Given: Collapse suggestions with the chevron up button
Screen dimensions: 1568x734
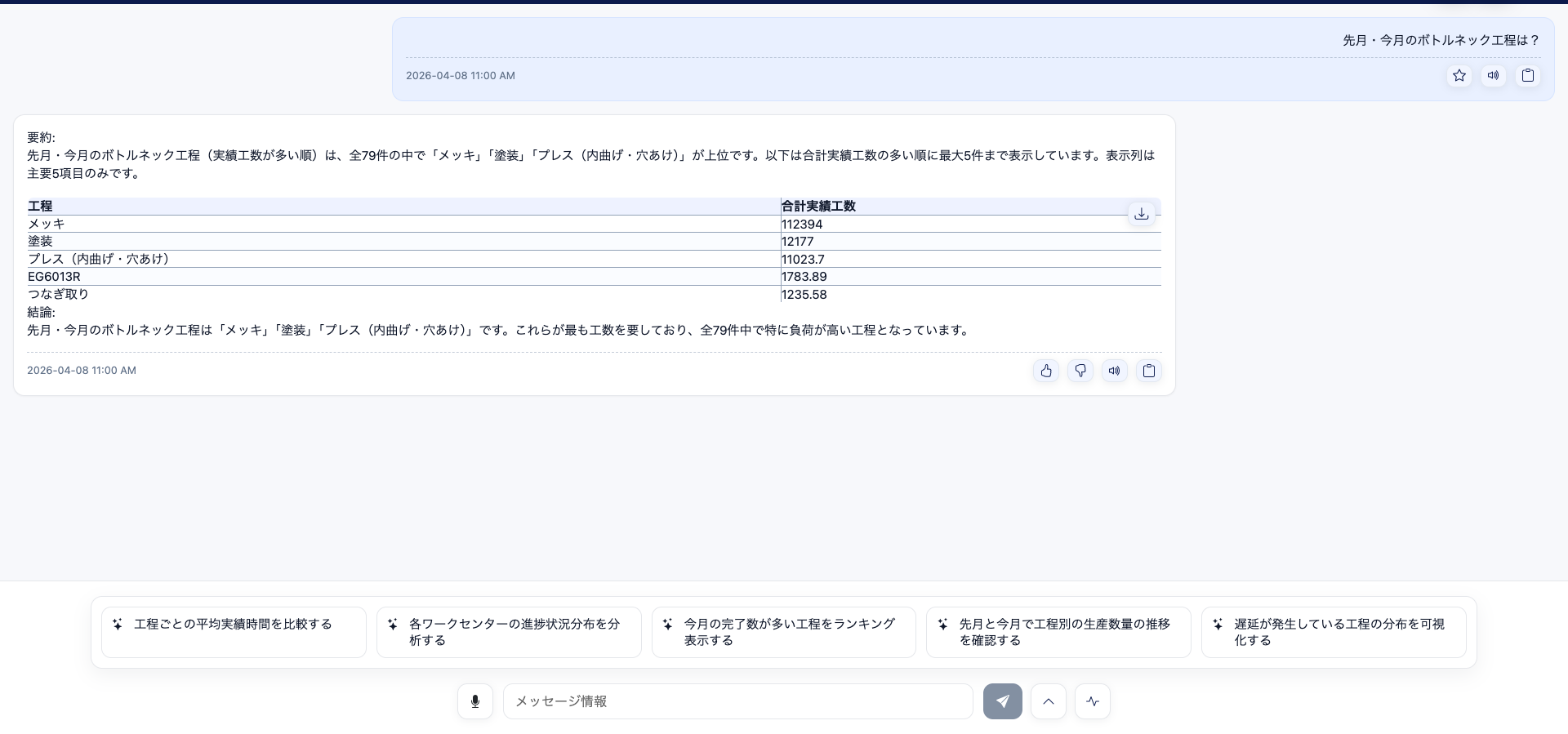Looking at the screenshot, I should click(1049, 701).
